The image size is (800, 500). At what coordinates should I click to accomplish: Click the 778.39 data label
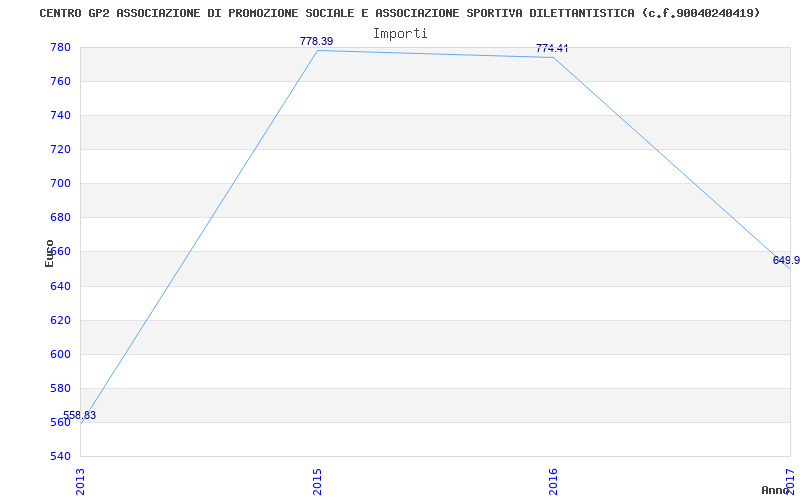pos(316,41)
